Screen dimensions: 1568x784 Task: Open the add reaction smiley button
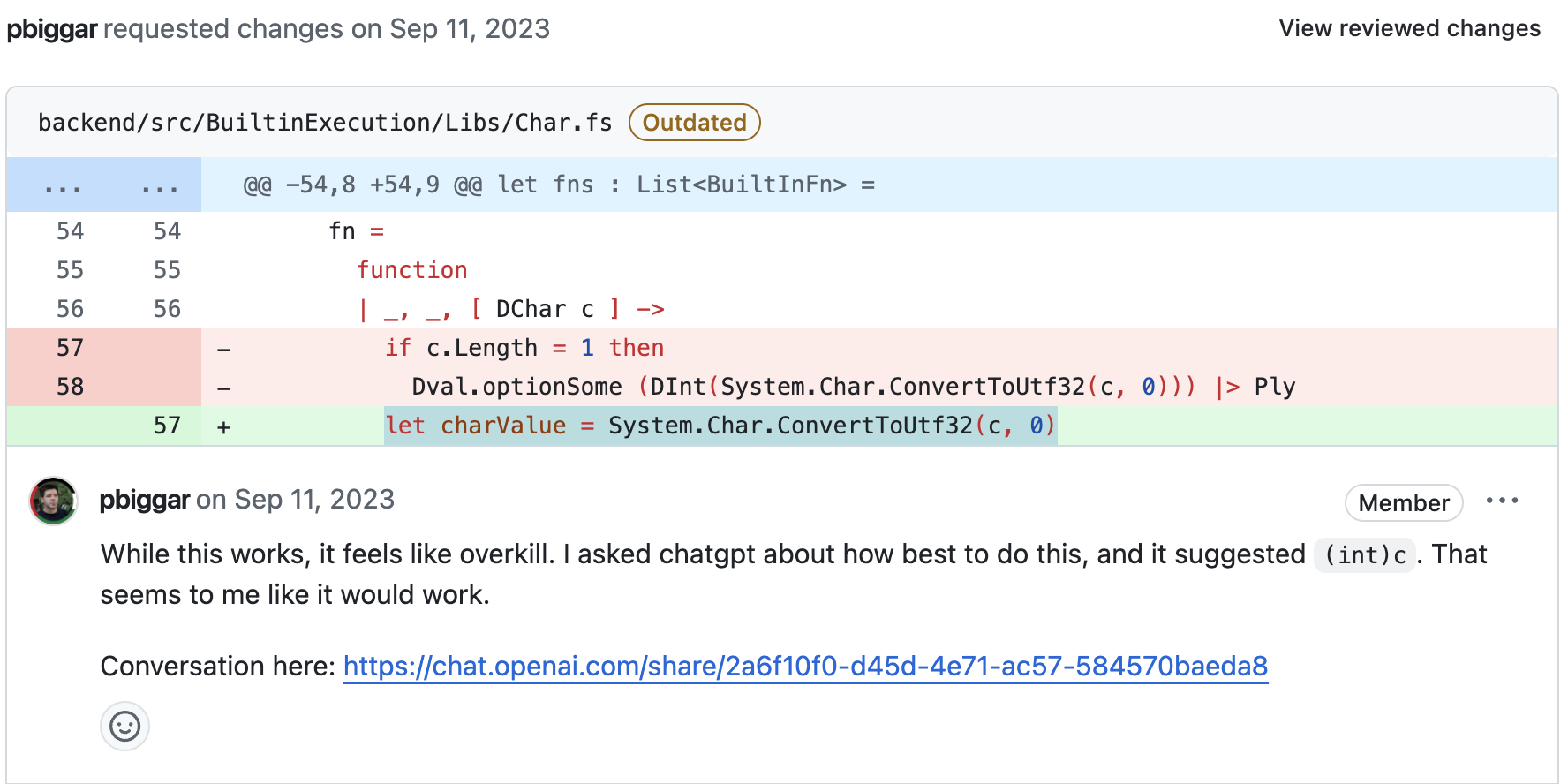click(124, 727)
